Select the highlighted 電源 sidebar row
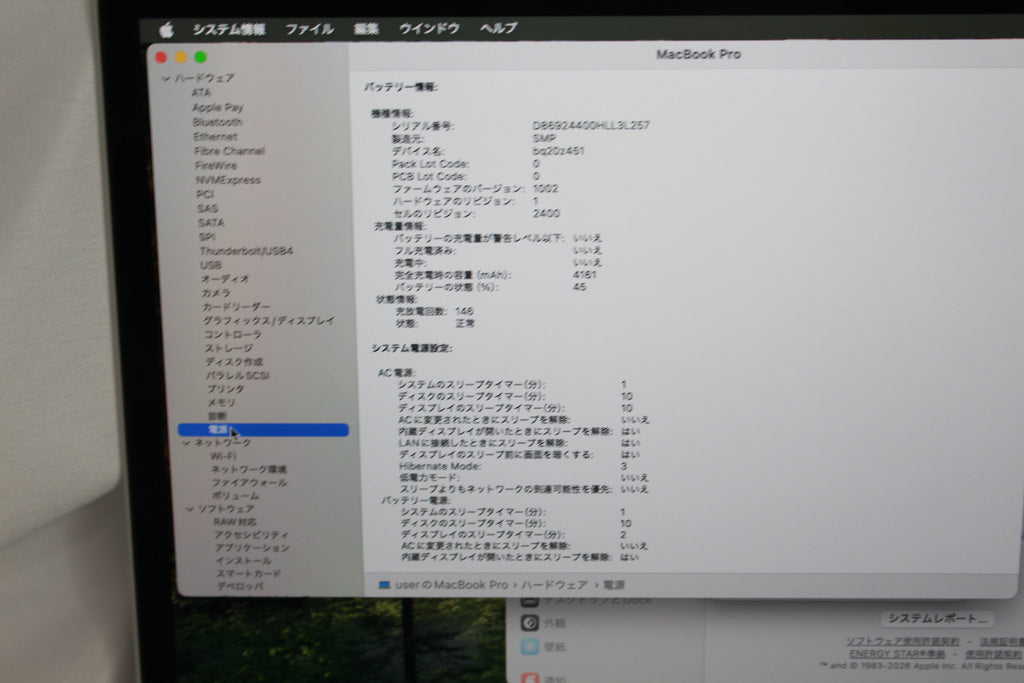The height and width of the screenshot is (683, 1024). pos(263,430)
